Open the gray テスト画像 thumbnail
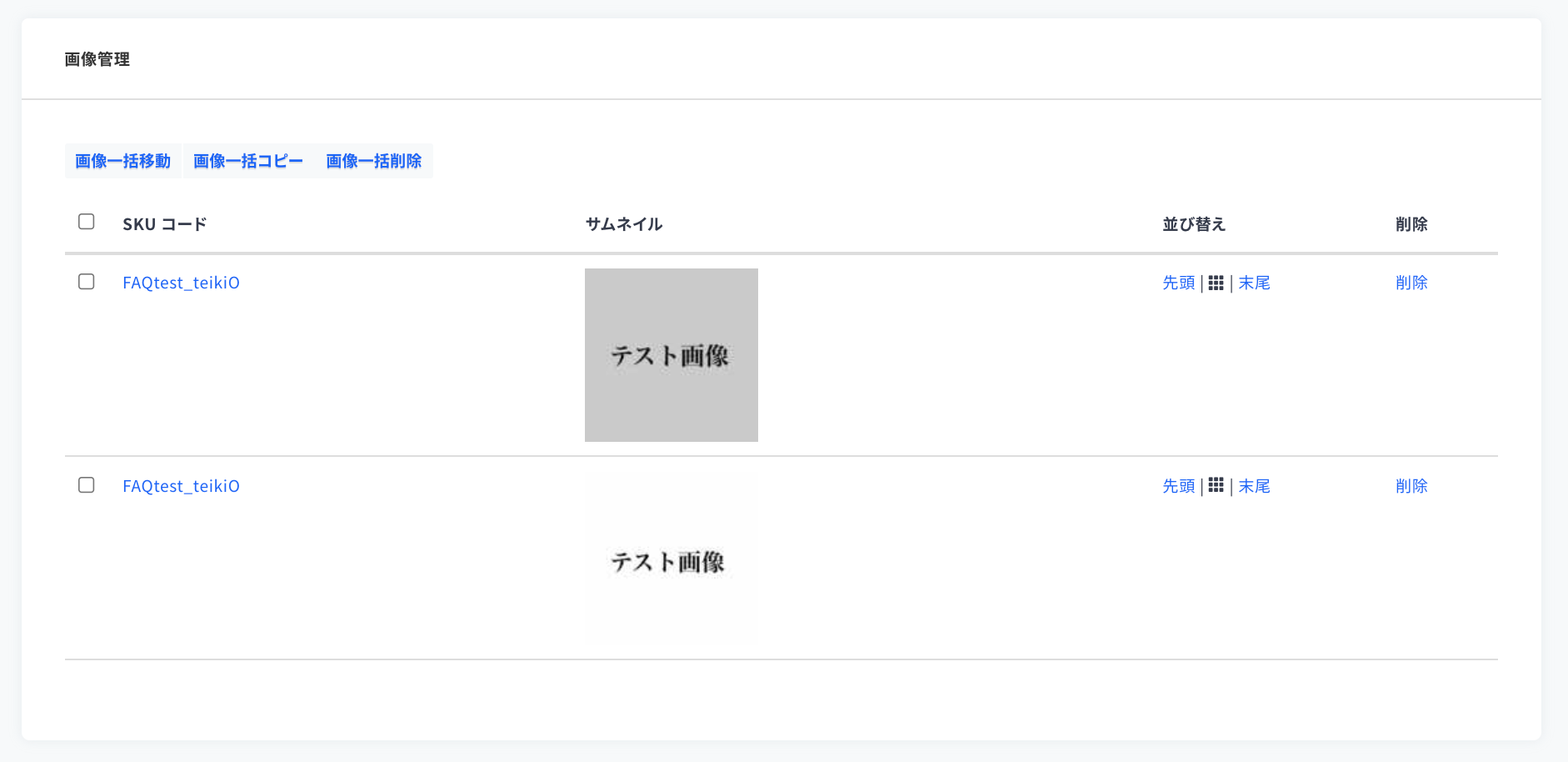Screen dimensions: 1568x762 coord(672,355)
